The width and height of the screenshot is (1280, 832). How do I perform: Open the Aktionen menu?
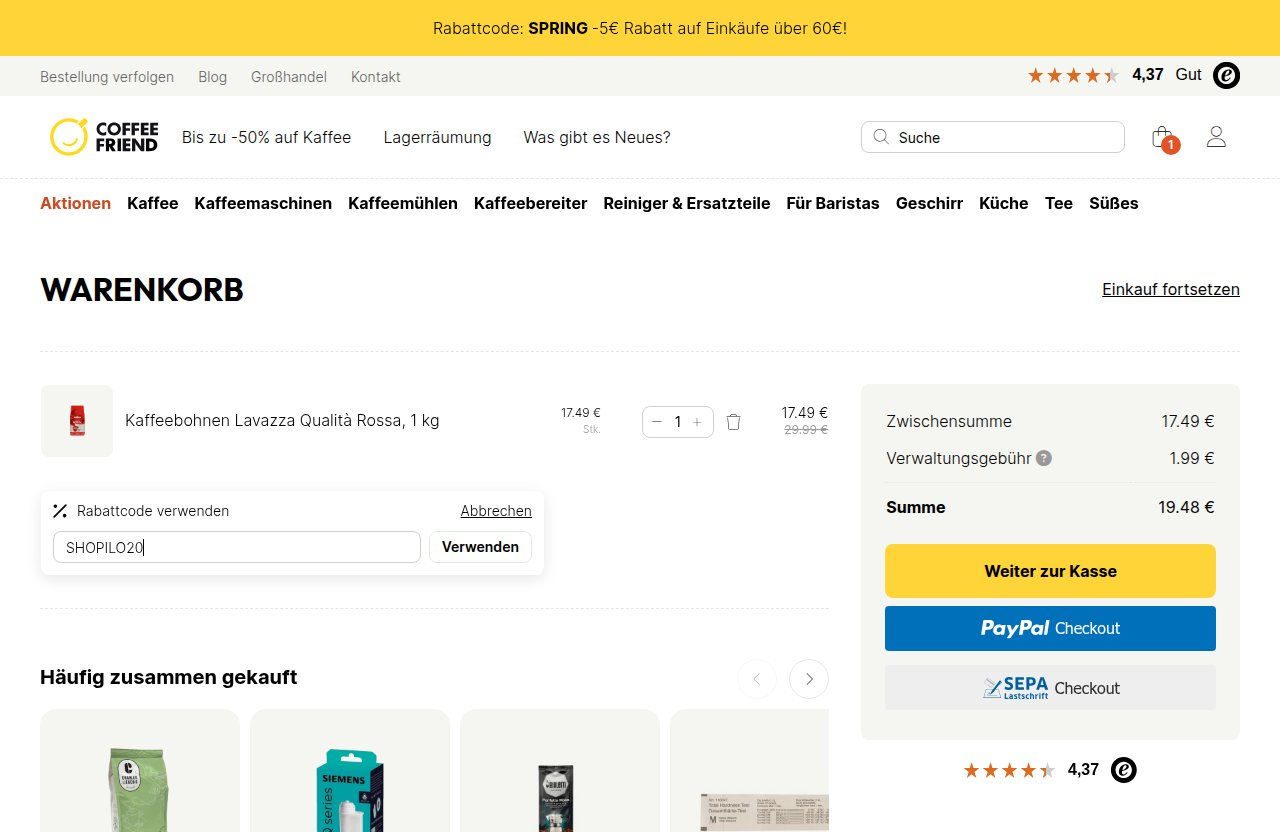tap(75, 203)
